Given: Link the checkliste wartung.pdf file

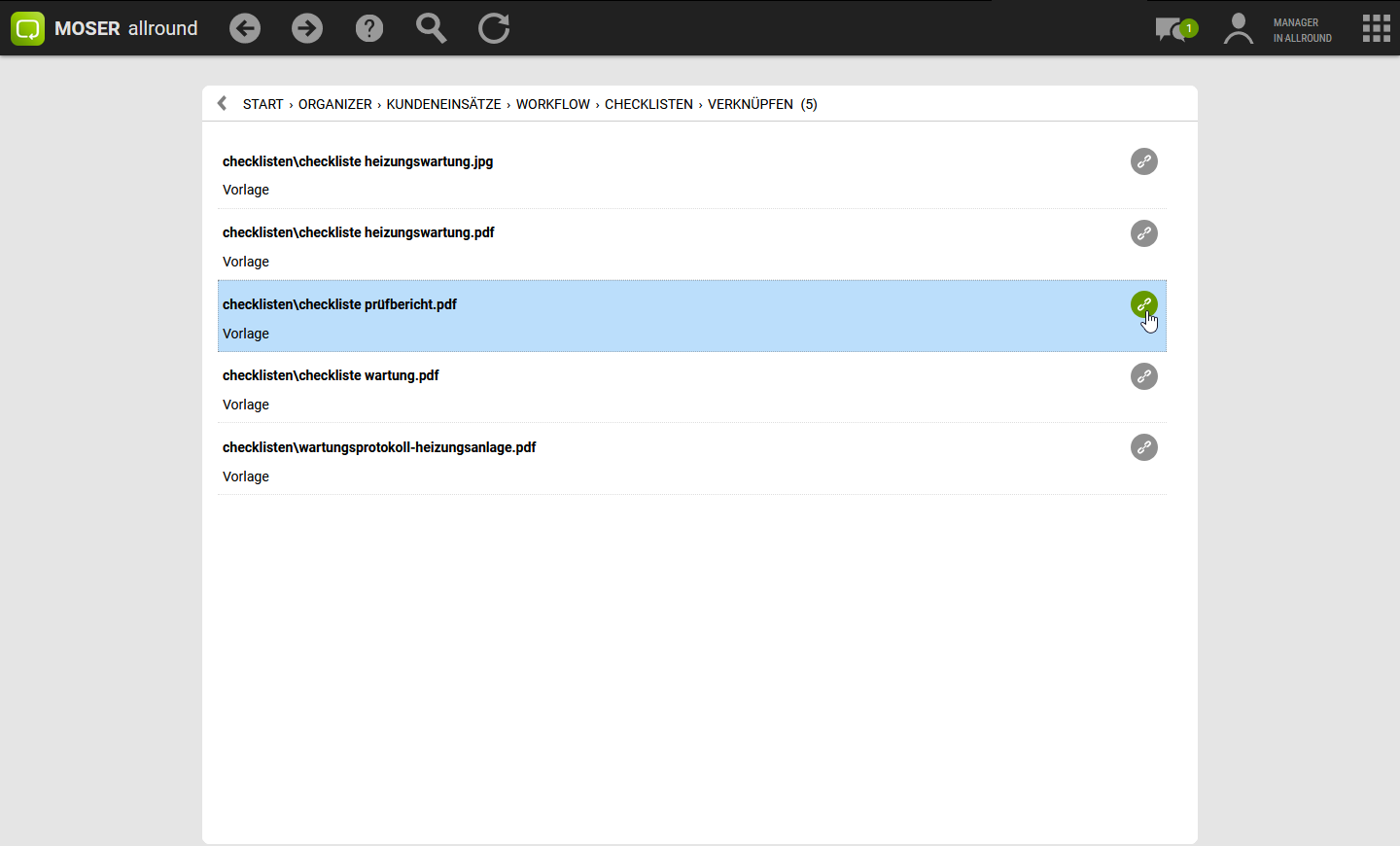Looking at the screenshot, I should pyautogui.click(x=1144, y=376).
